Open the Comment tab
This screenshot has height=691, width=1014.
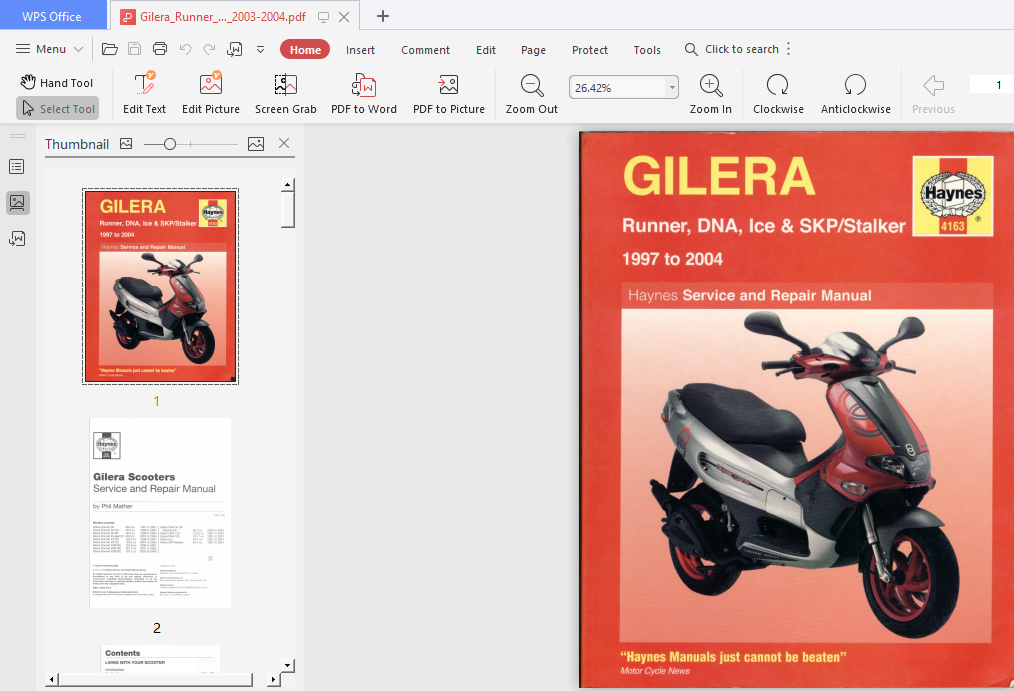(425, 50)
